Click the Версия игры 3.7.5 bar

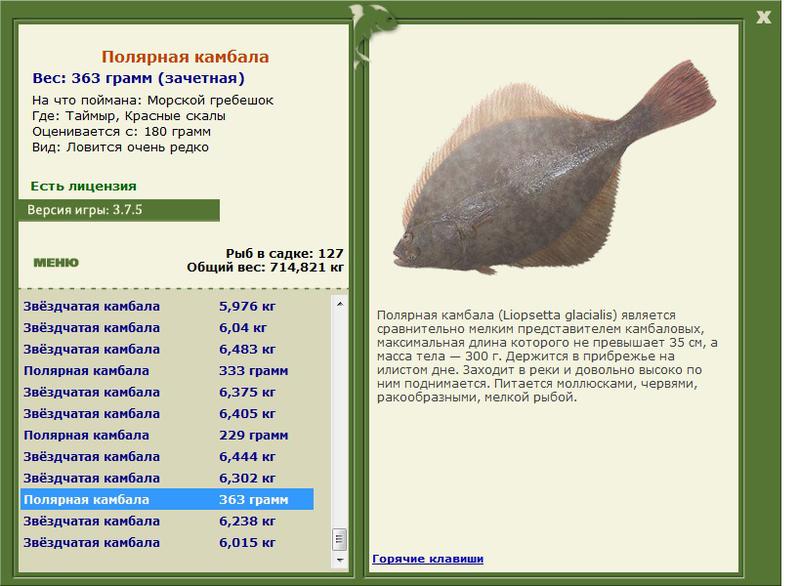[x=119, y=211]
